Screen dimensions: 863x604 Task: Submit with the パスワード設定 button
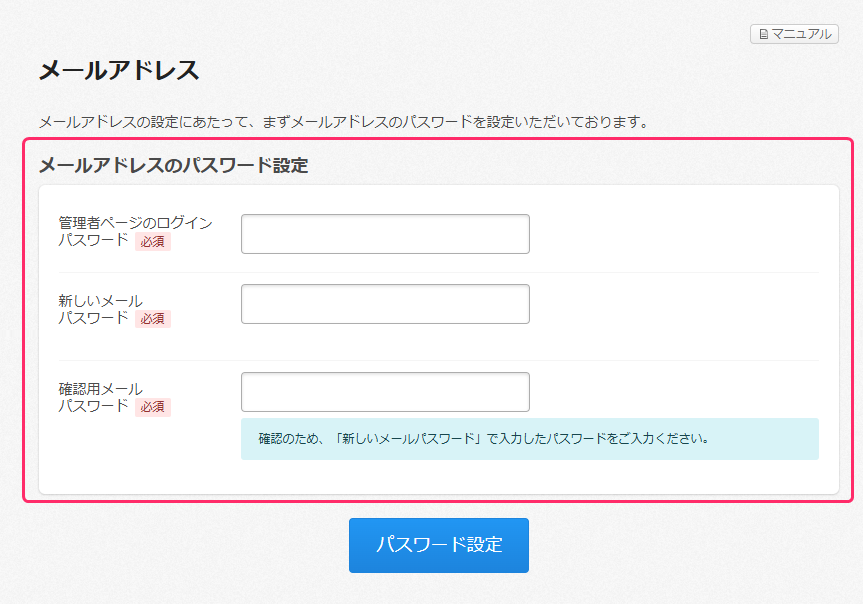[x=439, y=545]
